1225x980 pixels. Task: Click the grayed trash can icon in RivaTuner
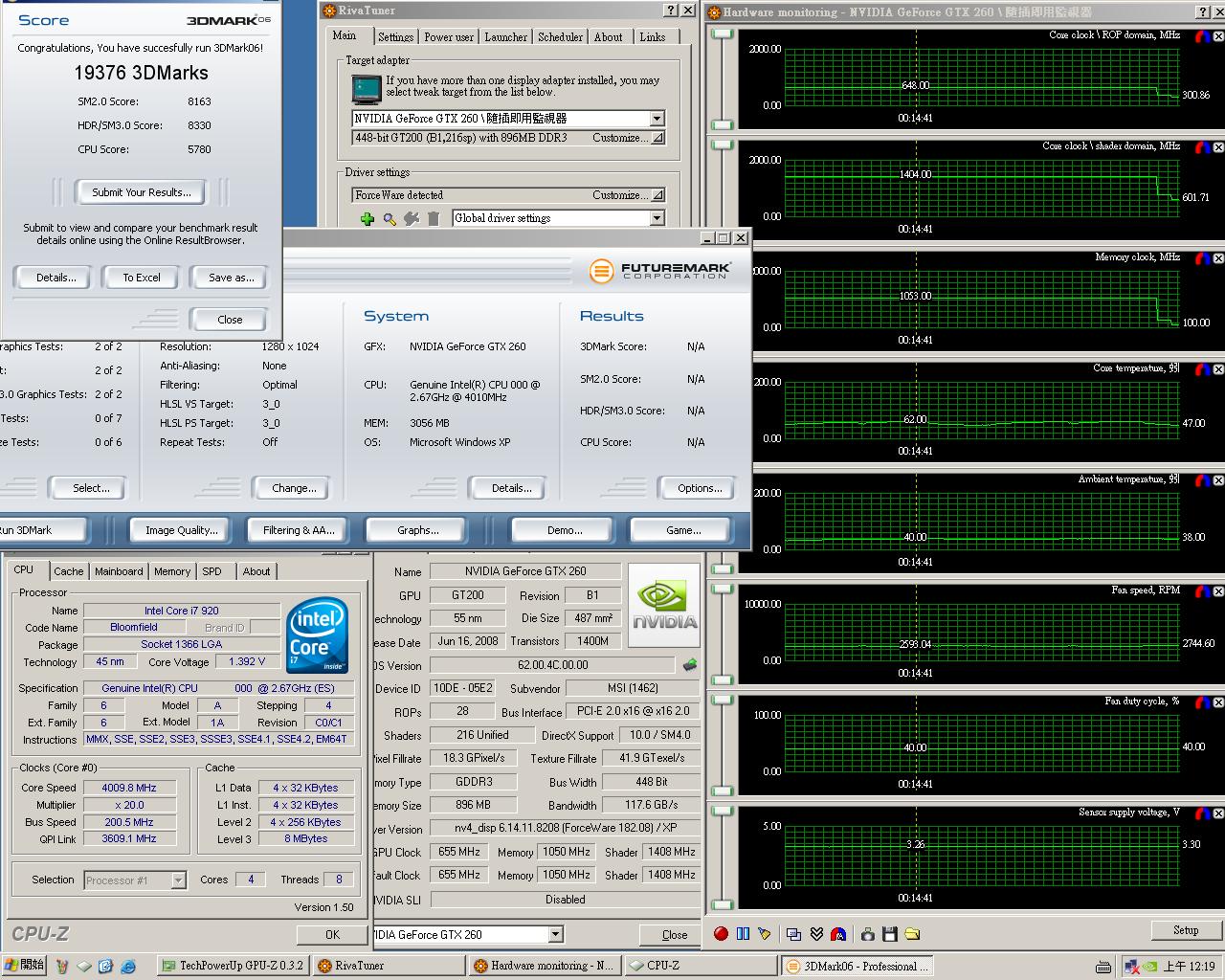click(x=434, y=219)
